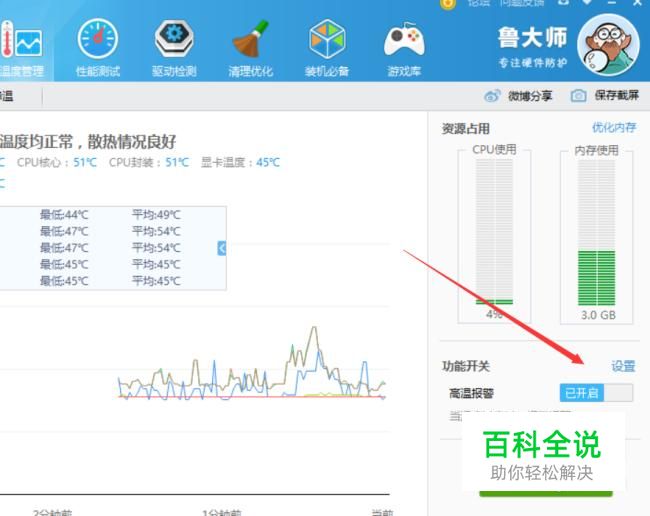Click the 资源占用 section heading
This screenshot has height=516, width=650.
(466, 128)
